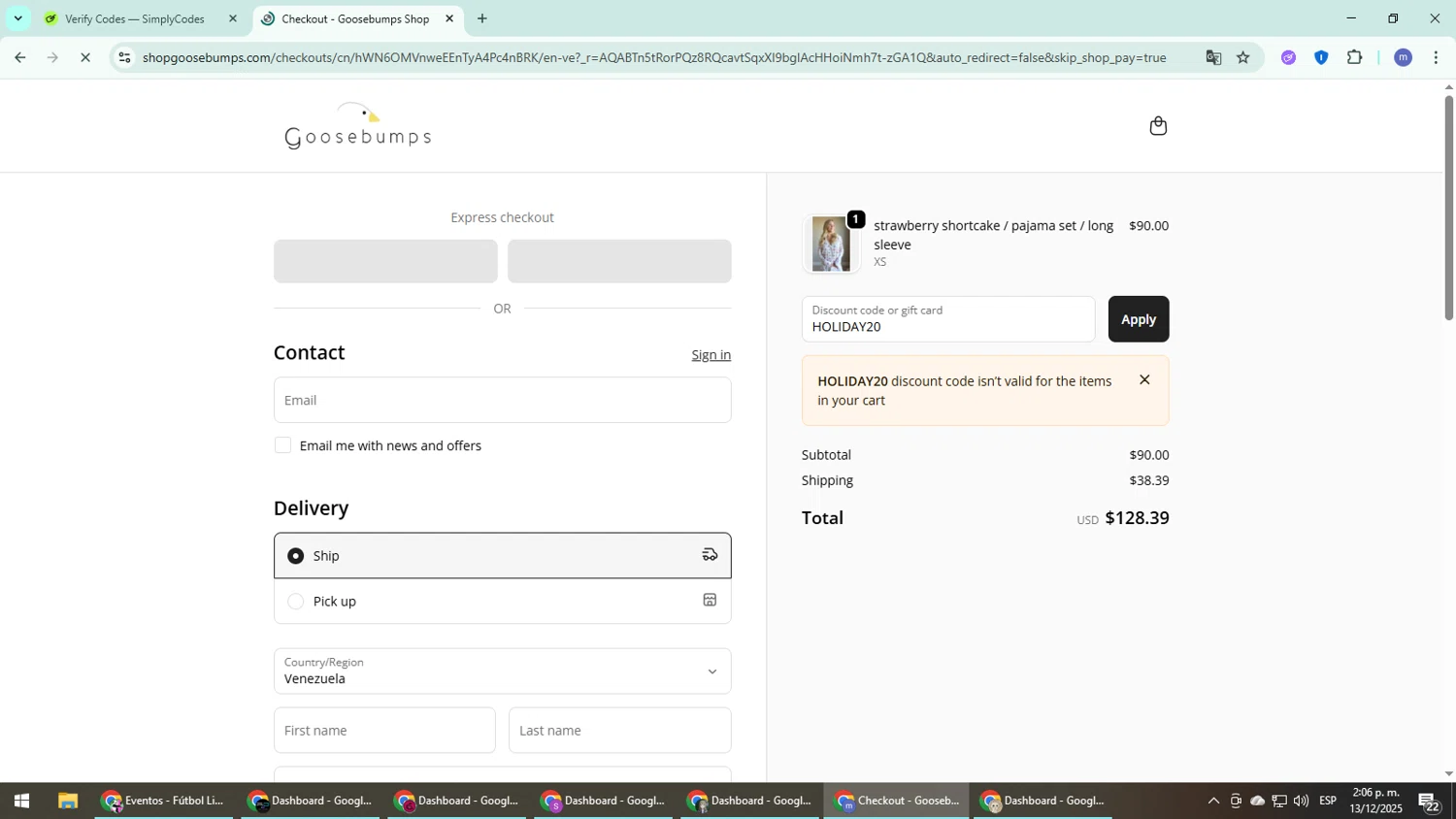The height and width of the screenshot is (819, 1456).
Task: Apply the discount code
Action: point(1139,319)
